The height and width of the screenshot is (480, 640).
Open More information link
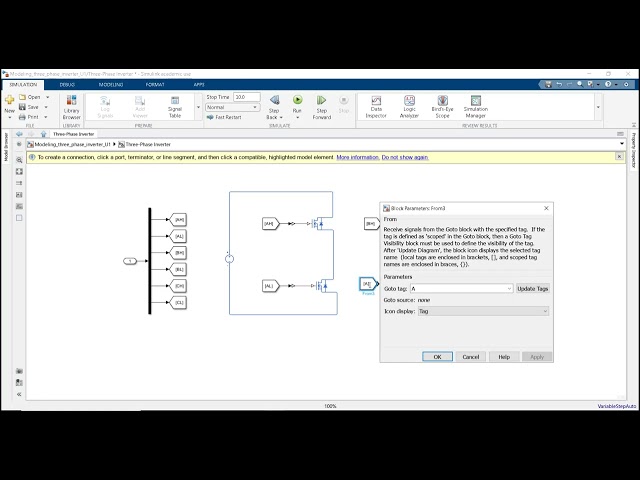point(358,157)
